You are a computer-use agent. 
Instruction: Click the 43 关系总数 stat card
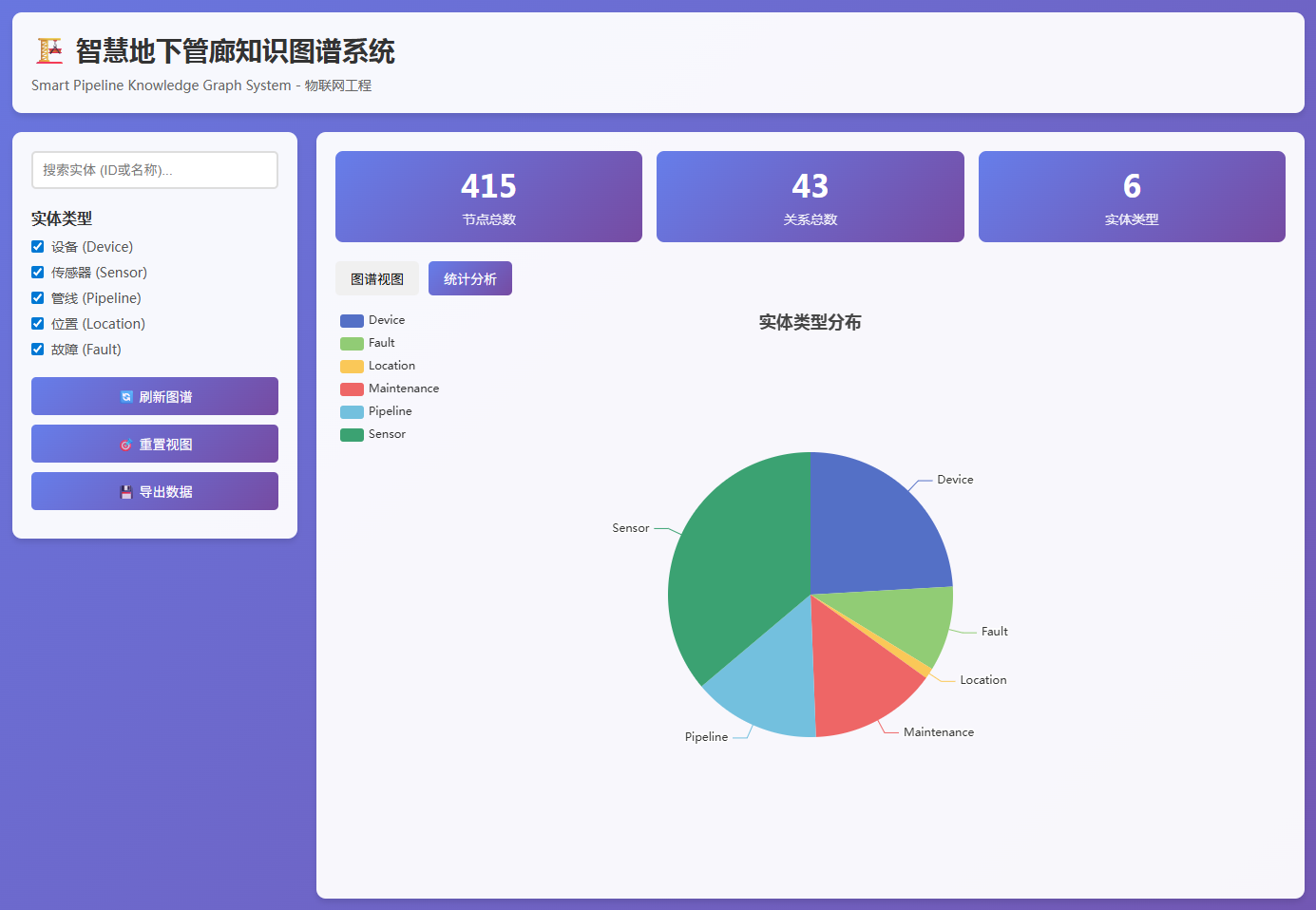click(x=810, y=197)
